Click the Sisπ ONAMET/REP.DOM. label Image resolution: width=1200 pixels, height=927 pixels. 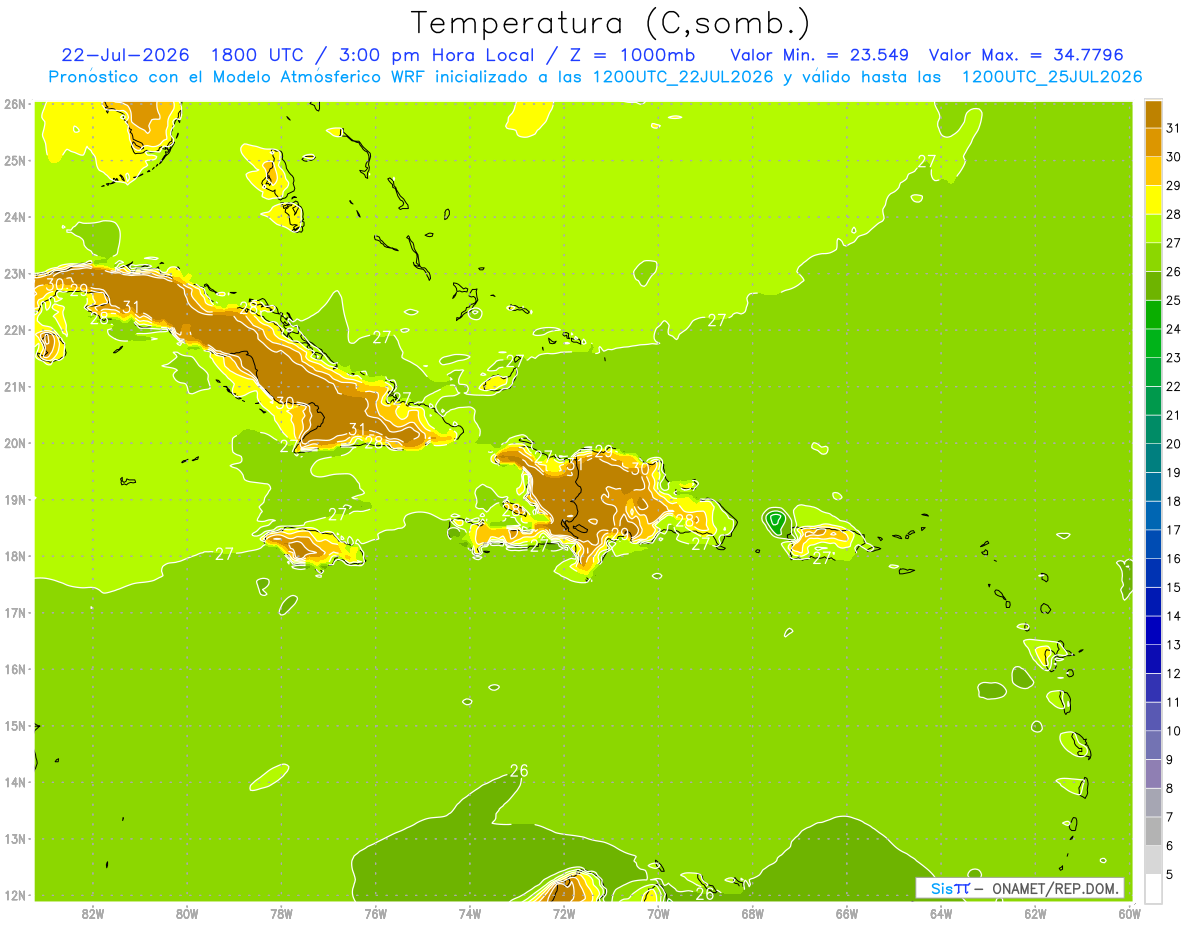tap(1020, 888)
